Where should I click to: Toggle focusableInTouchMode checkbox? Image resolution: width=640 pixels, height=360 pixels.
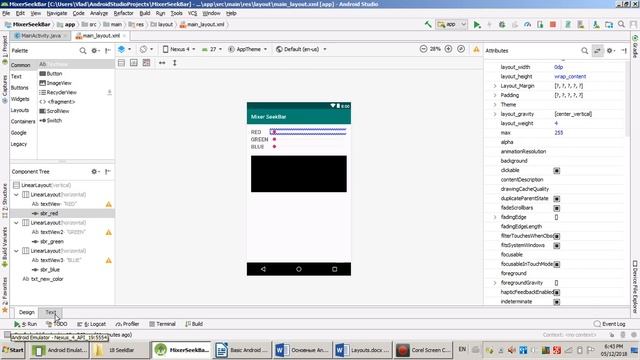556,264
